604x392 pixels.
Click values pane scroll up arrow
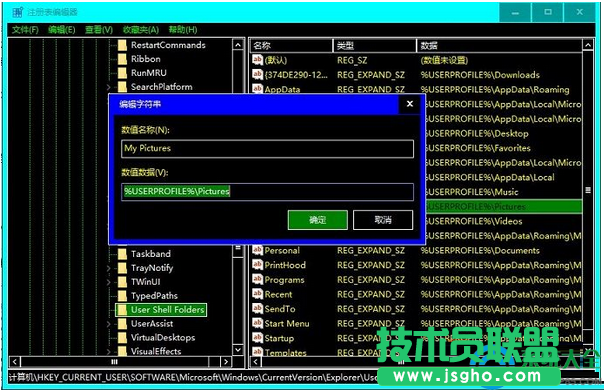click(588, 45)
